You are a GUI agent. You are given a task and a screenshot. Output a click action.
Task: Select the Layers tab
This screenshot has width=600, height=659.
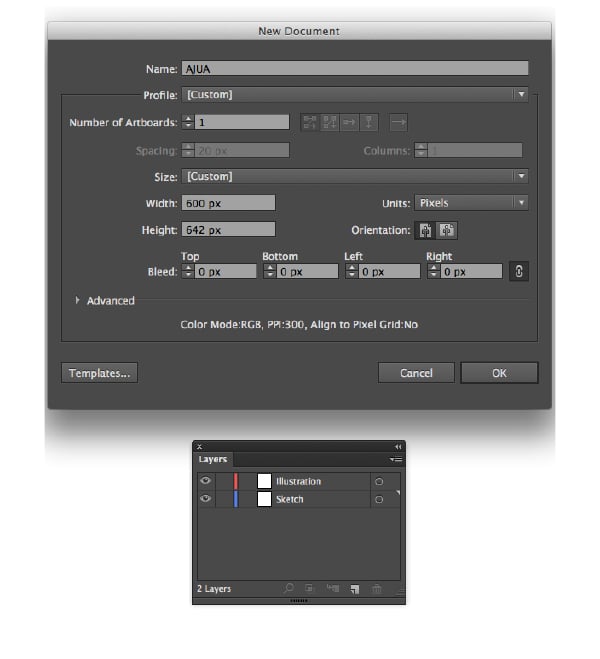coord(212,460)
